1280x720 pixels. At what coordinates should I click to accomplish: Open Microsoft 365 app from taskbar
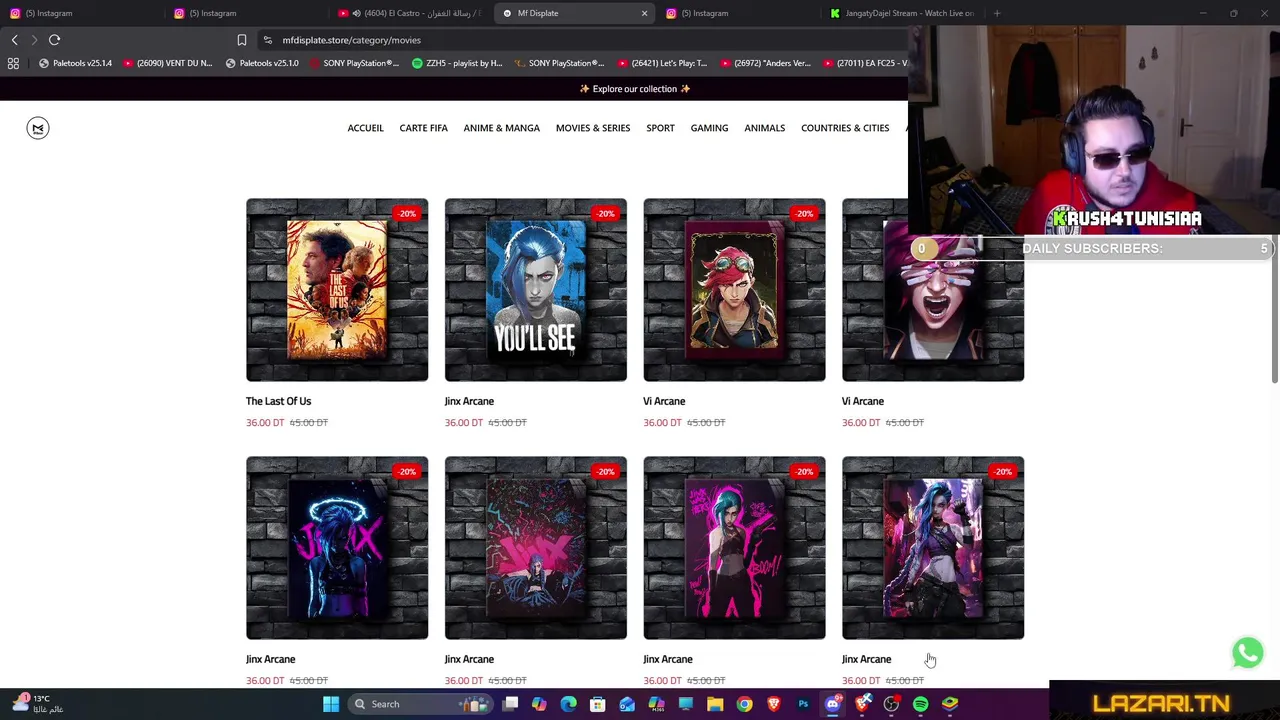(656, 704)
